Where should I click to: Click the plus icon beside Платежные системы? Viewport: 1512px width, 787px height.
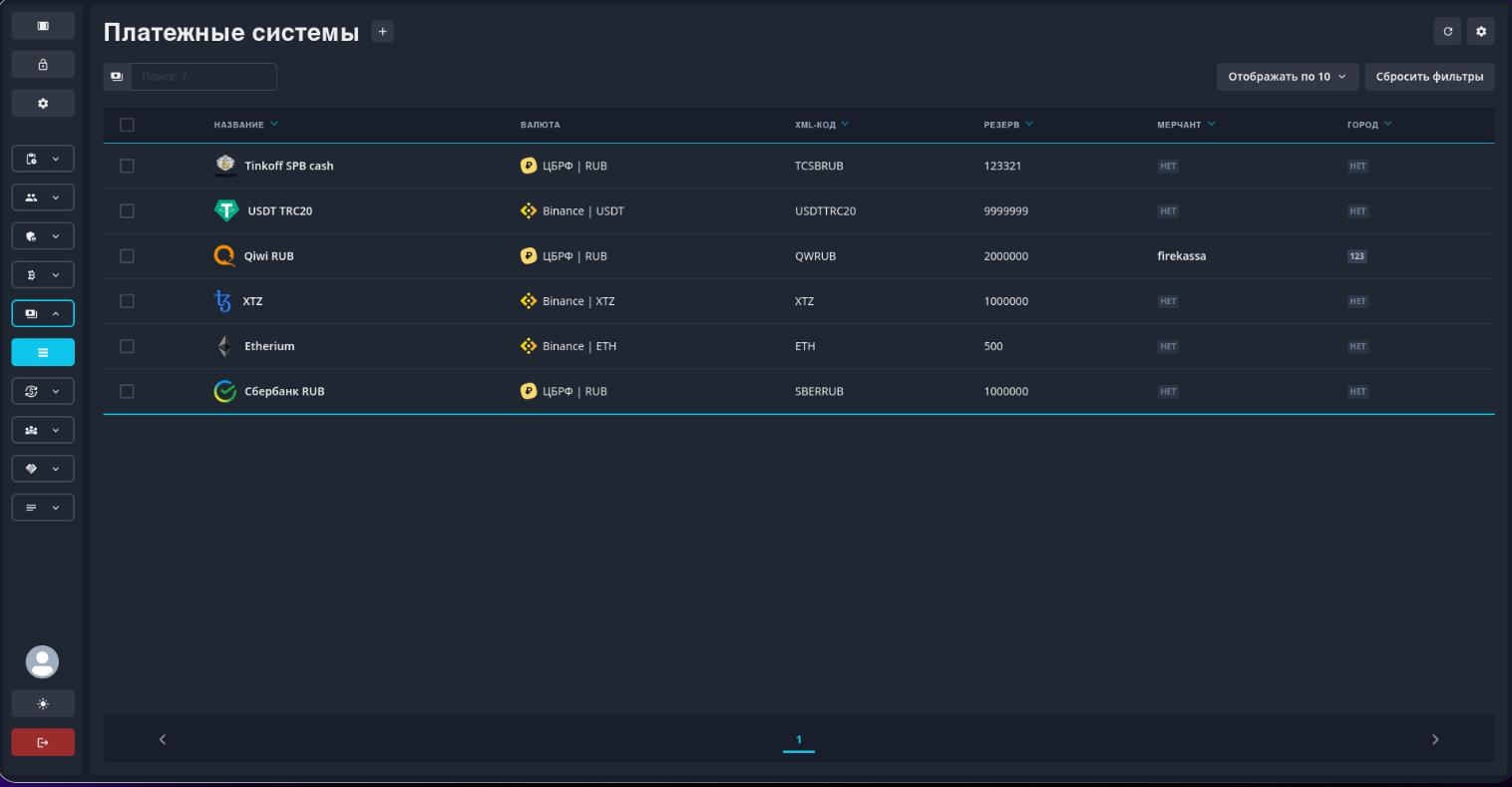(383, 32)
